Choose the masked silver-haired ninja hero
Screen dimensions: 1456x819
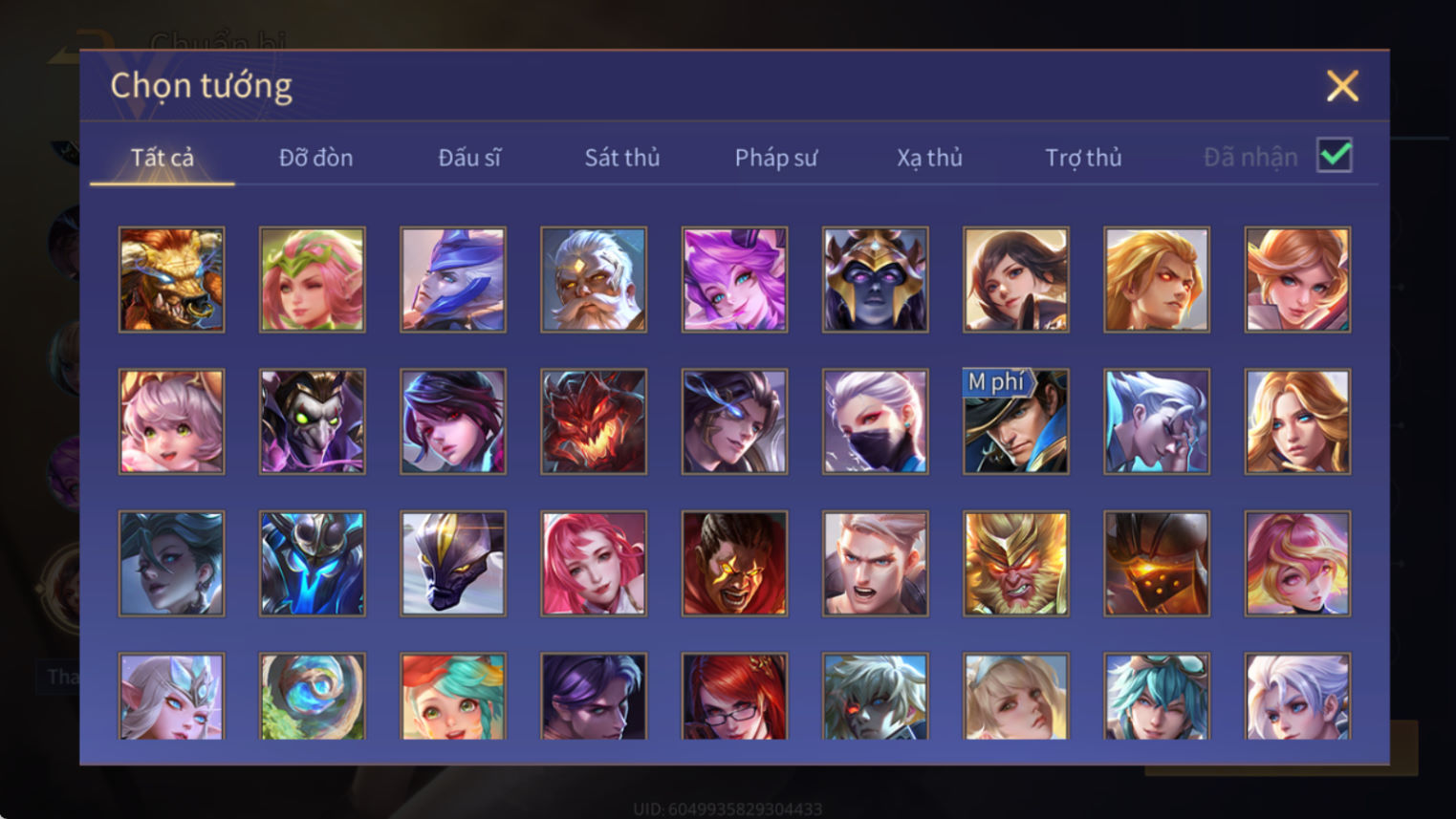[x=875, y=421]
